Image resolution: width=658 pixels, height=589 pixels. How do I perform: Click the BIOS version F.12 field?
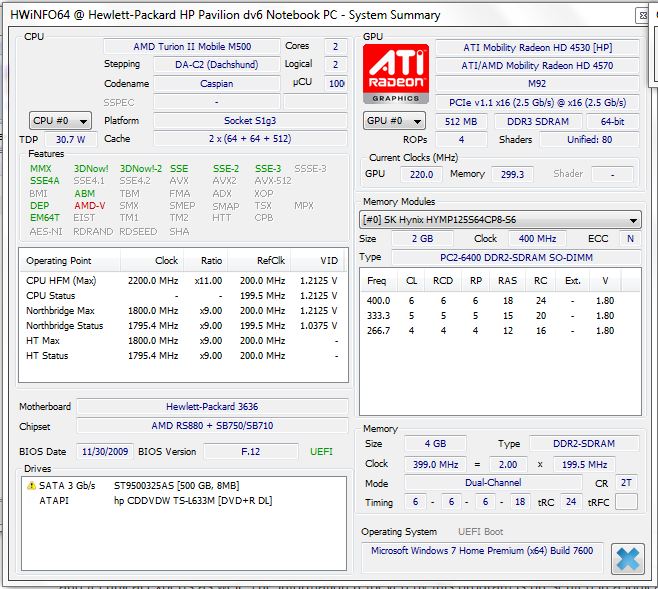tap(251, 452)
